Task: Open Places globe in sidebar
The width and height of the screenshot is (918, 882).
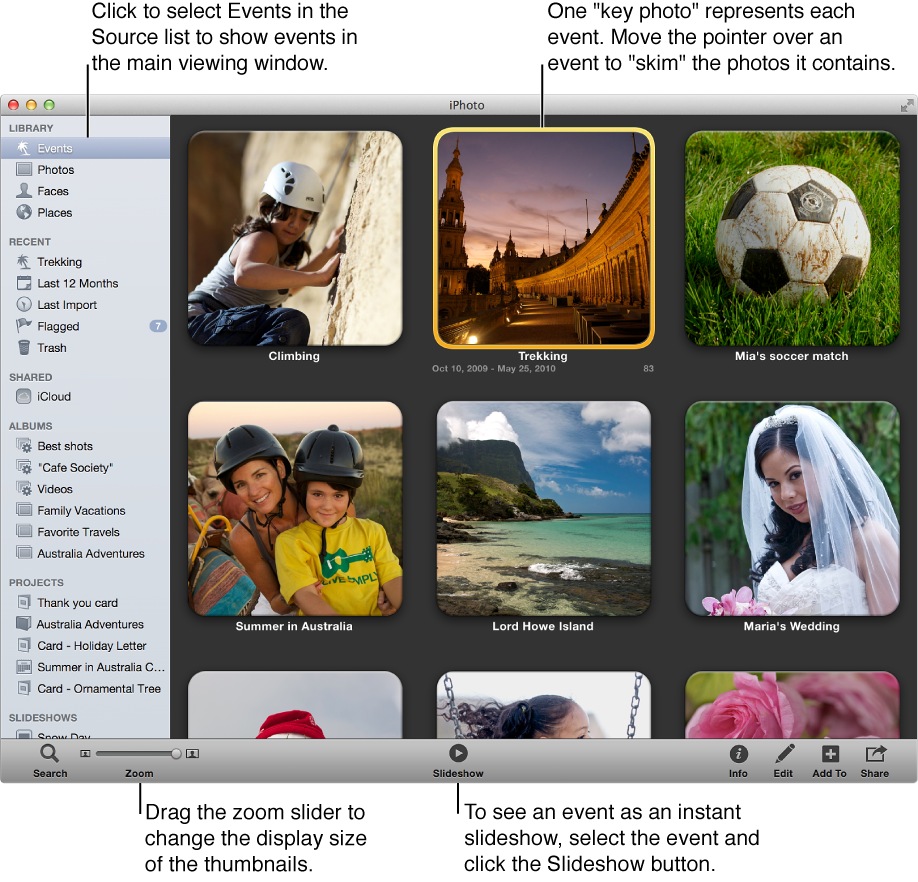Action: (54, 213)
